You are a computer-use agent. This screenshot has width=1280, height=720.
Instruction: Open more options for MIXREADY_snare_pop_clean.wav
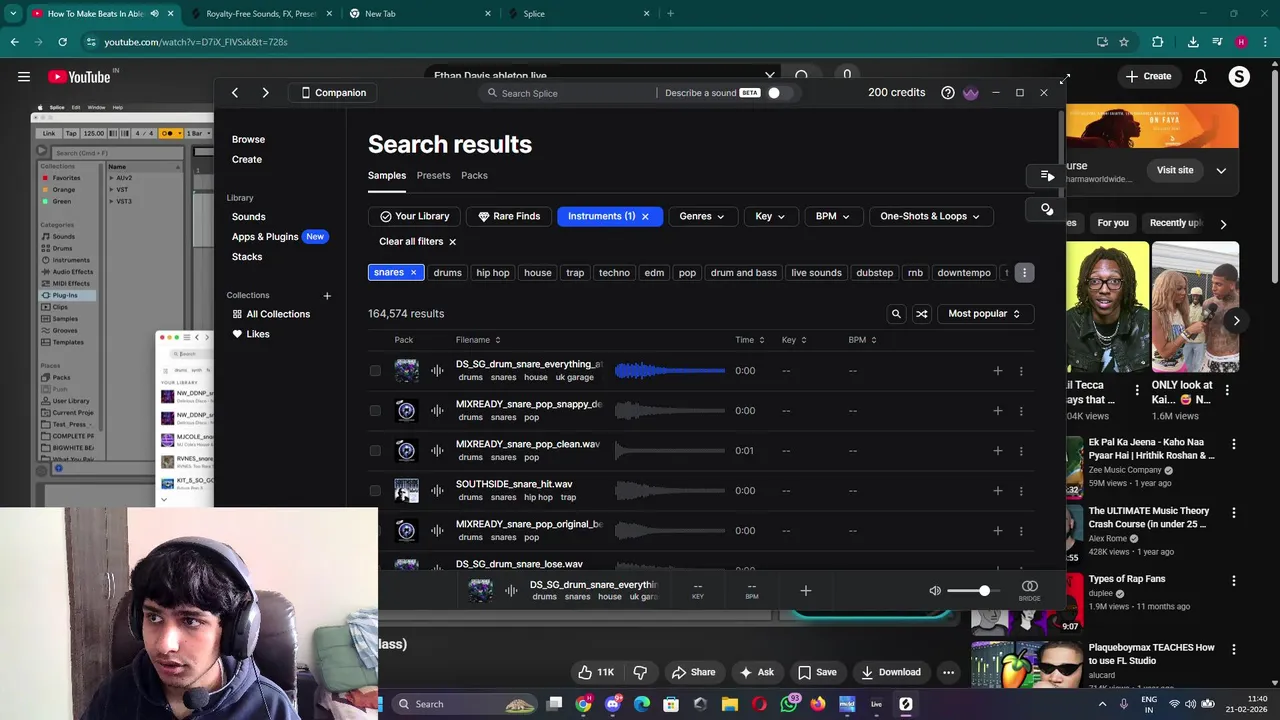click(1021, 451)
